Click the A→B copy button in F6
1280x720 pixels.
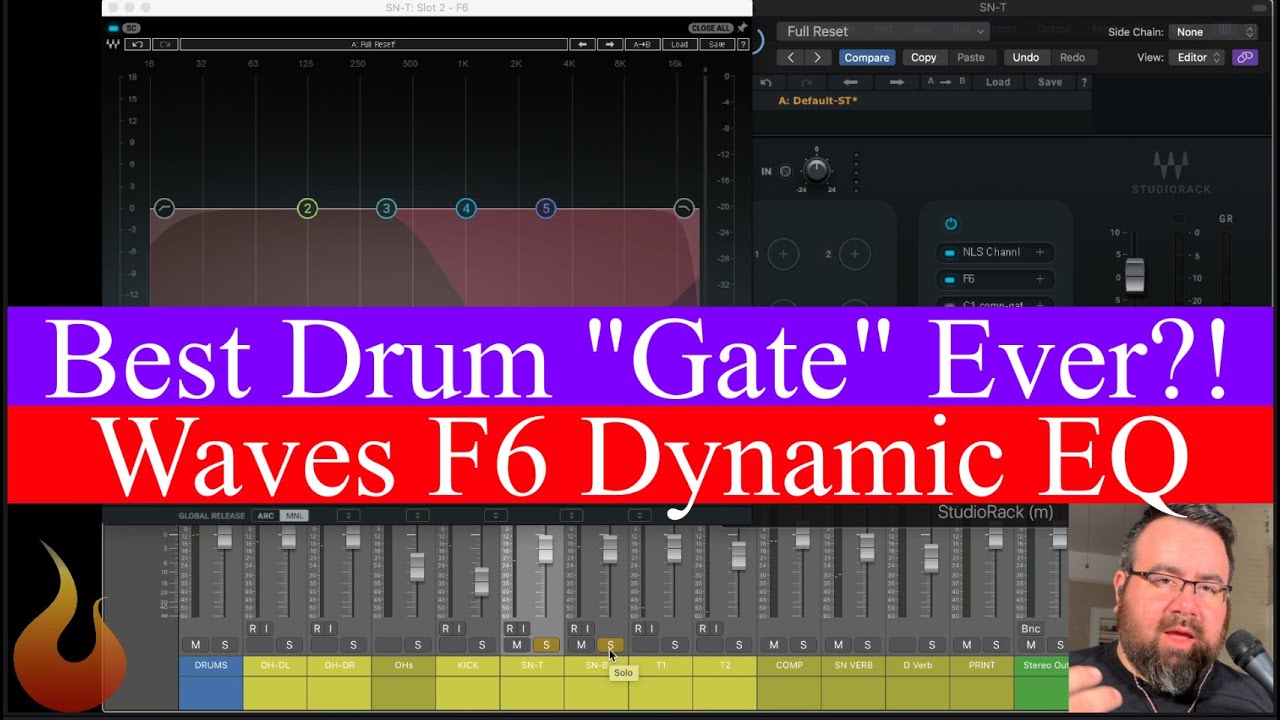click(642, 44)
